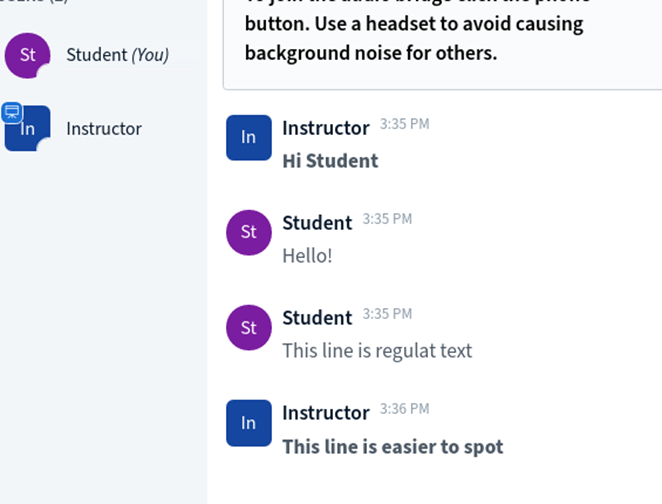
Task: Click Student avatar beside the "Hello!" message
Action: pyautogui.click(x=249, y=232)
